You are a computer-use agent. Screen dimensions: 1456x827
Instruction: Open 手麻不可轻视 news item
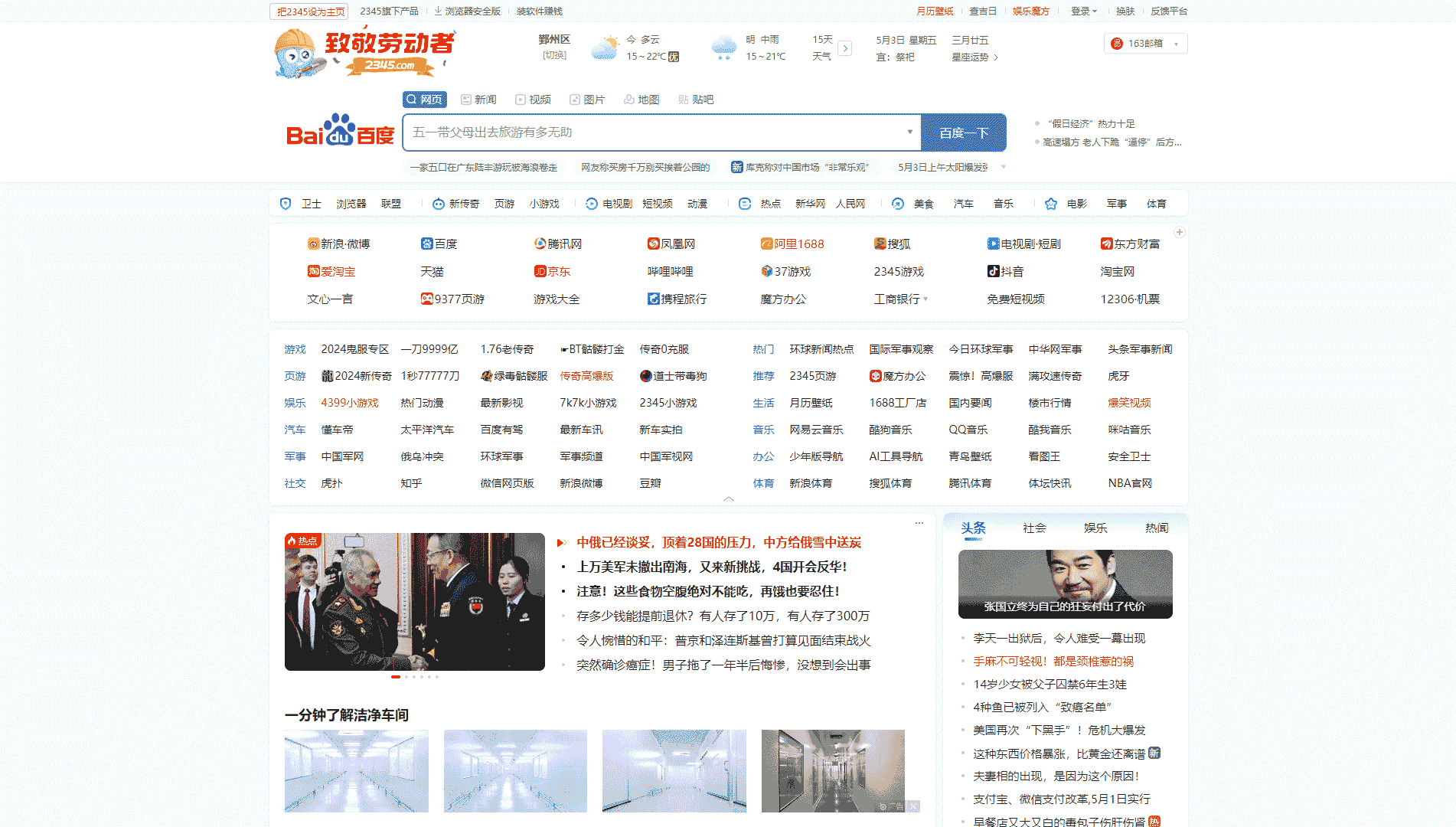click(1053, 662)
